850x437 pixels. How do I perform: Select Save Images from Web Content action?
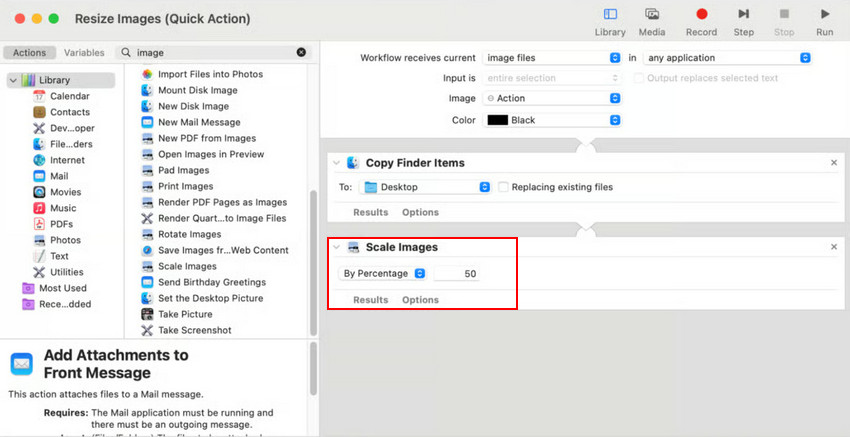(x=215, y=250)
